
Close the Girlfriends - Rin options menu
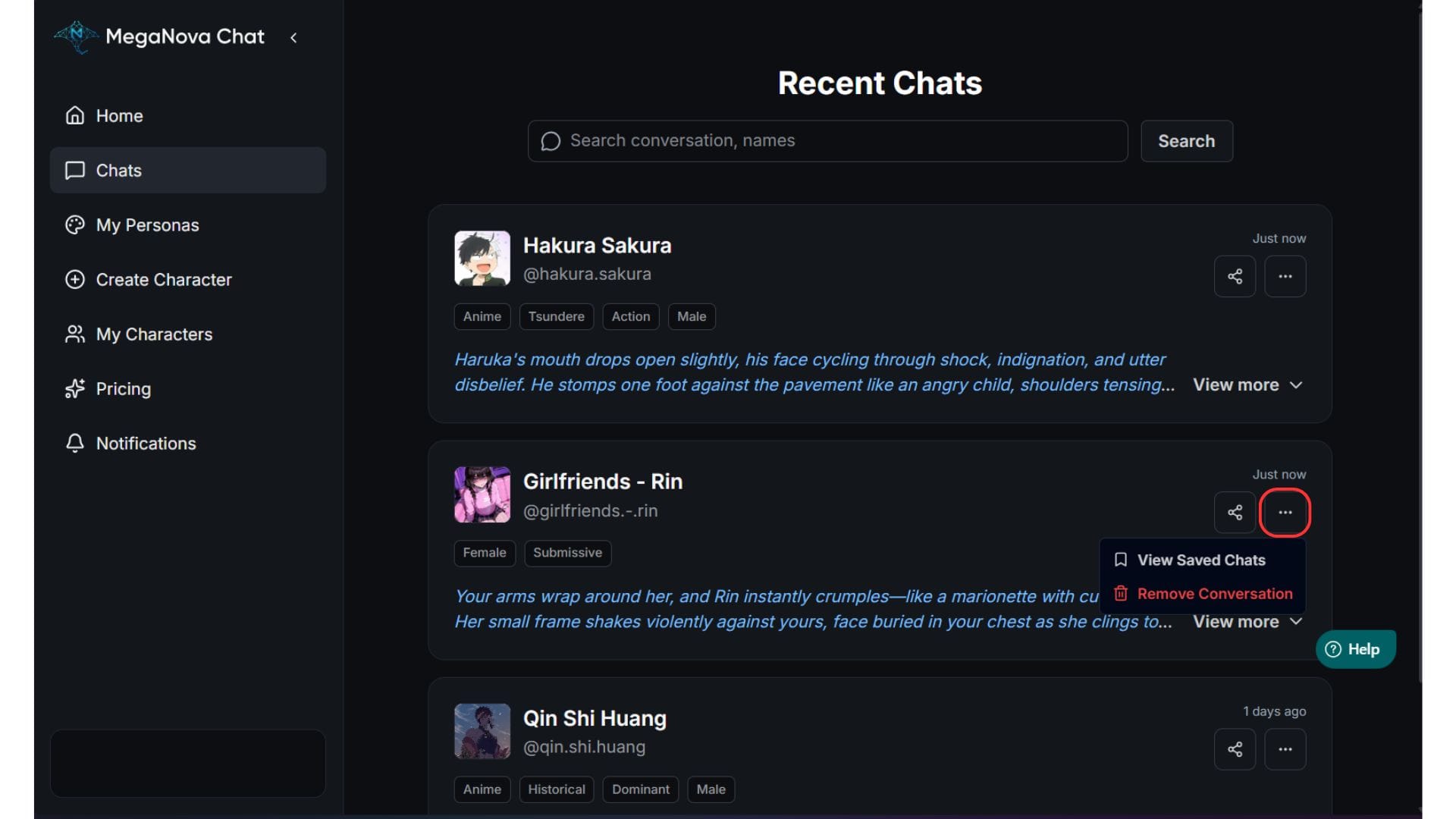1285,513
